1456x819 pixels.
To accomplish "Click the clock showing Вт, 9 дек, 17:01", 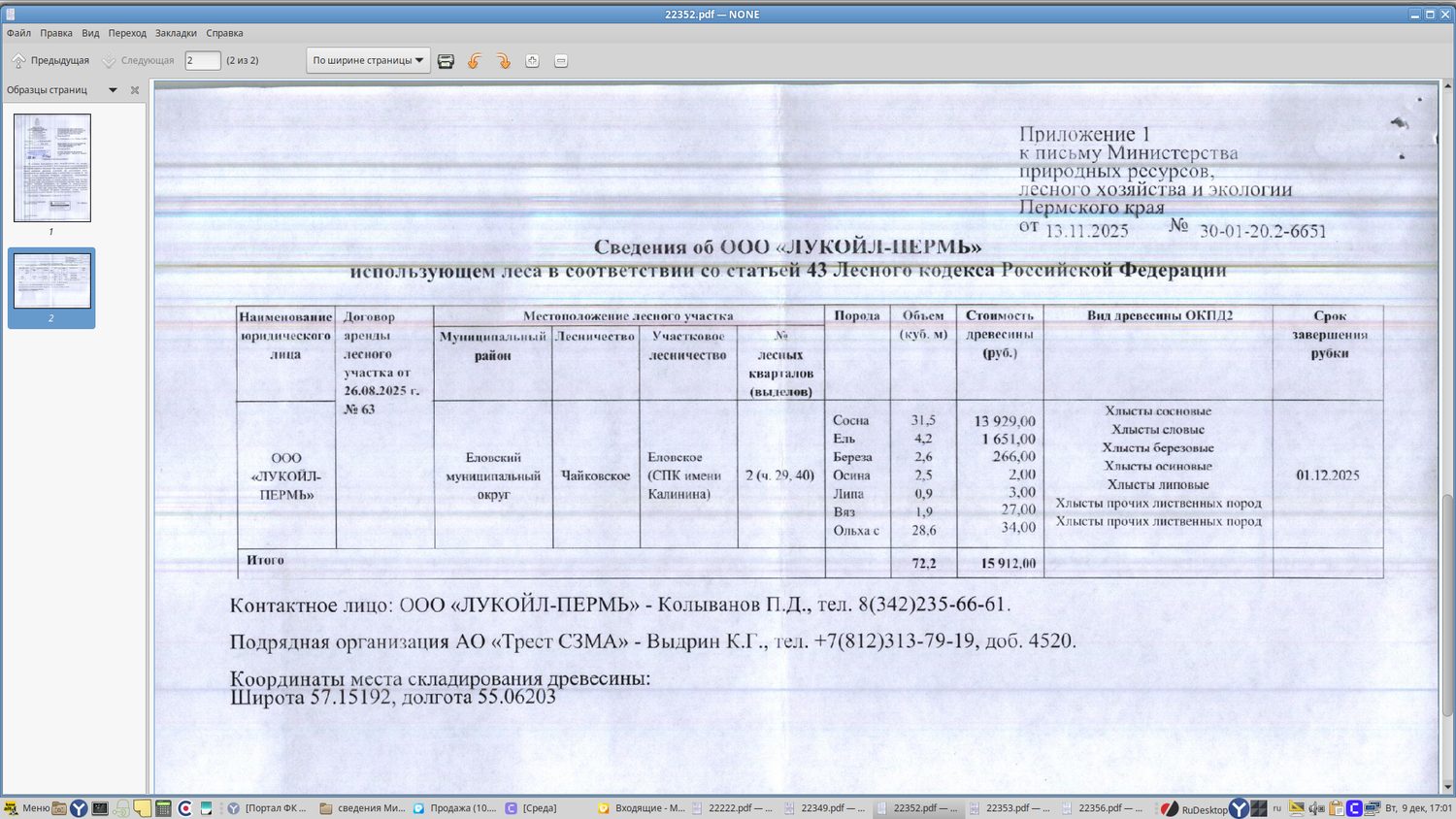I will click(x=1418, y=808).
